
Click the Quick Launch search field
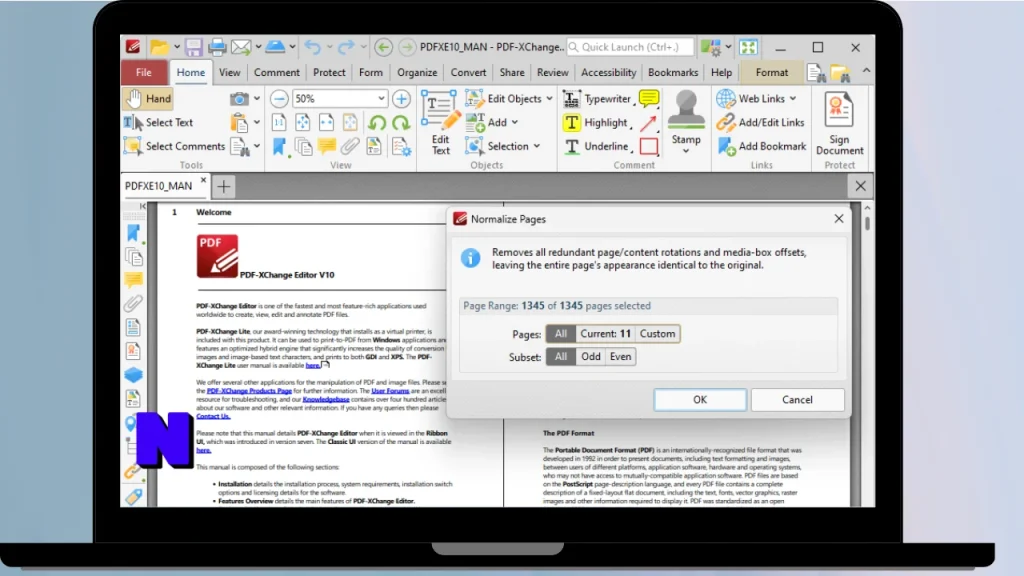(x=630, y=47)
